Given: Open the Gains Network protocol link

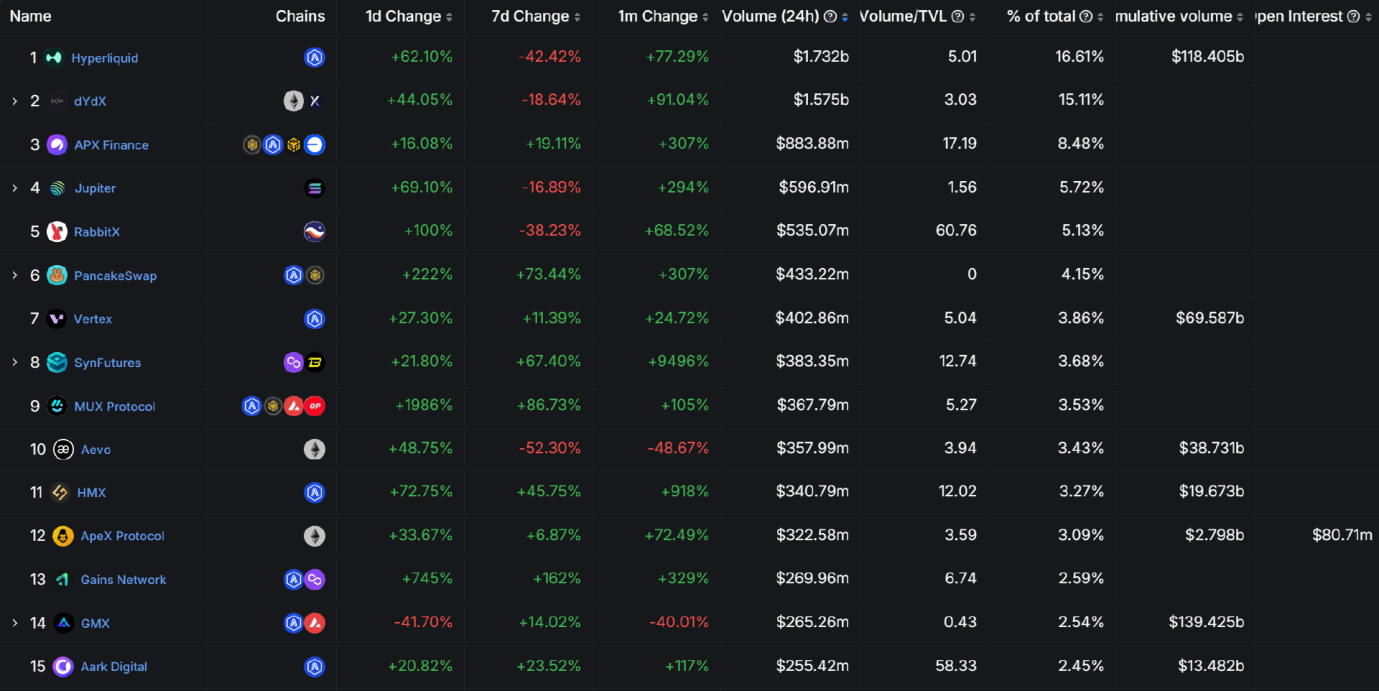Looking at the screenshot, I should [x=124, y=580].
